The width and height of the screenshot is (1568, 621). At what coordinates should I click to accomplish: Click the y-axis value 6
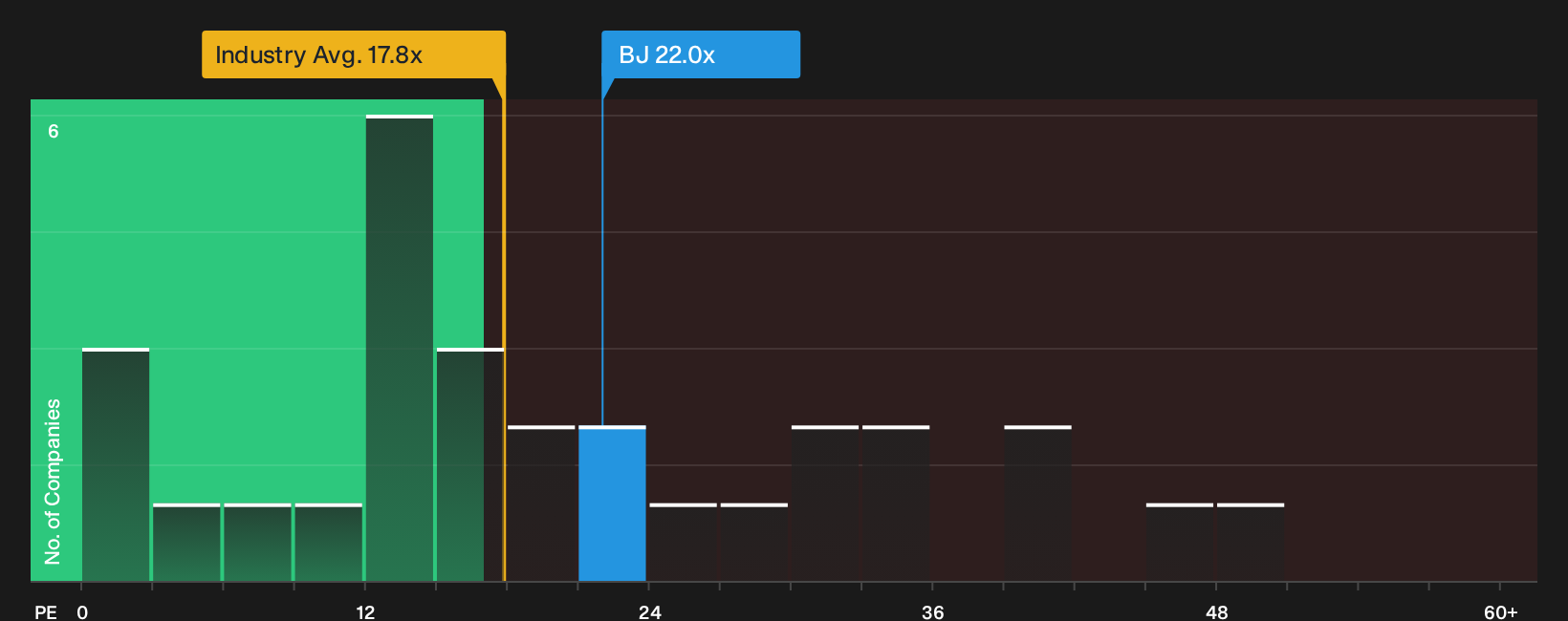54,131
